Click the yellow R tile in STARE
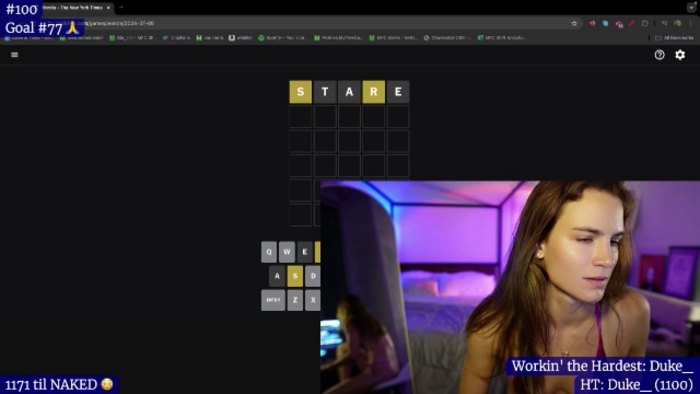This screenshot has height=394, width=700. pyautogui.click(x=374, y=92)
